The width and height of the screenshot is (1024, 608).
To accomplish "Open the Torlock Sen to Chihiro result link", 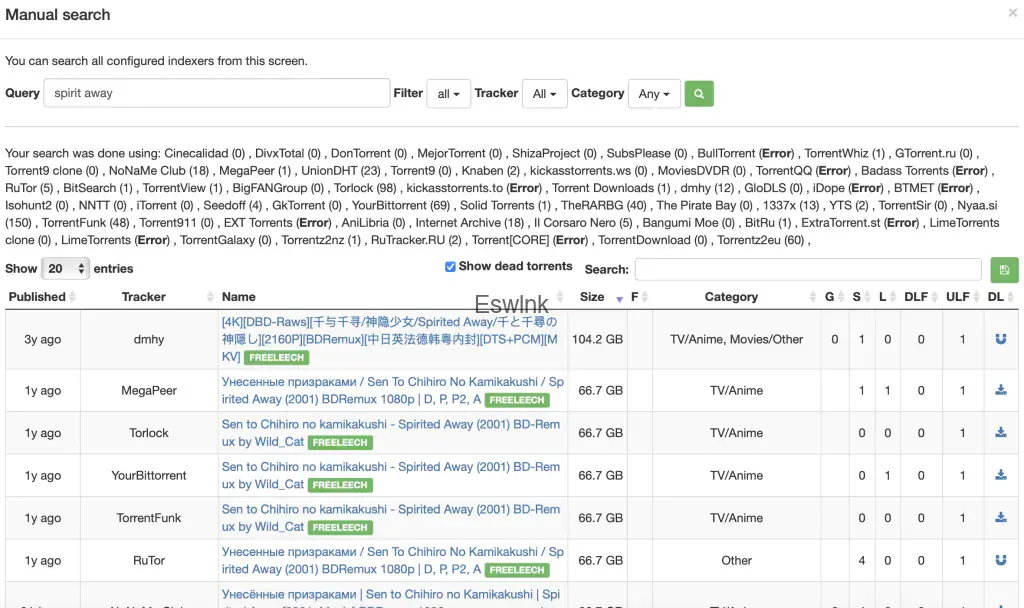I will click(x=390, y=424).
